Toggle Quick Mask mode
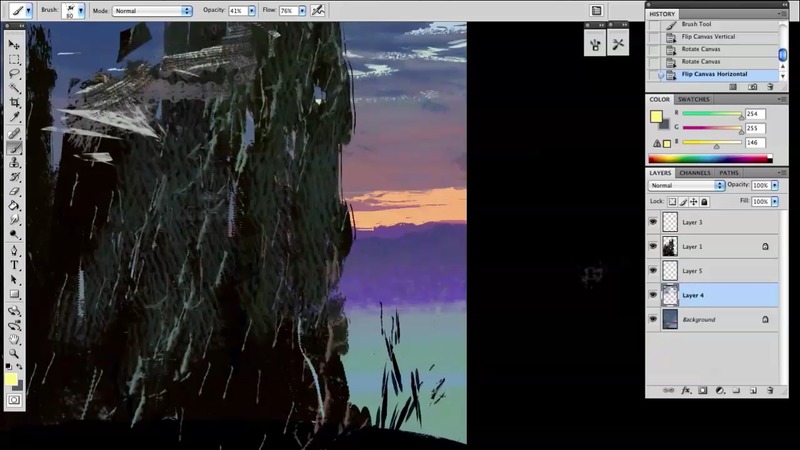Viewport: 800px width, 450px height. [14, 400]
